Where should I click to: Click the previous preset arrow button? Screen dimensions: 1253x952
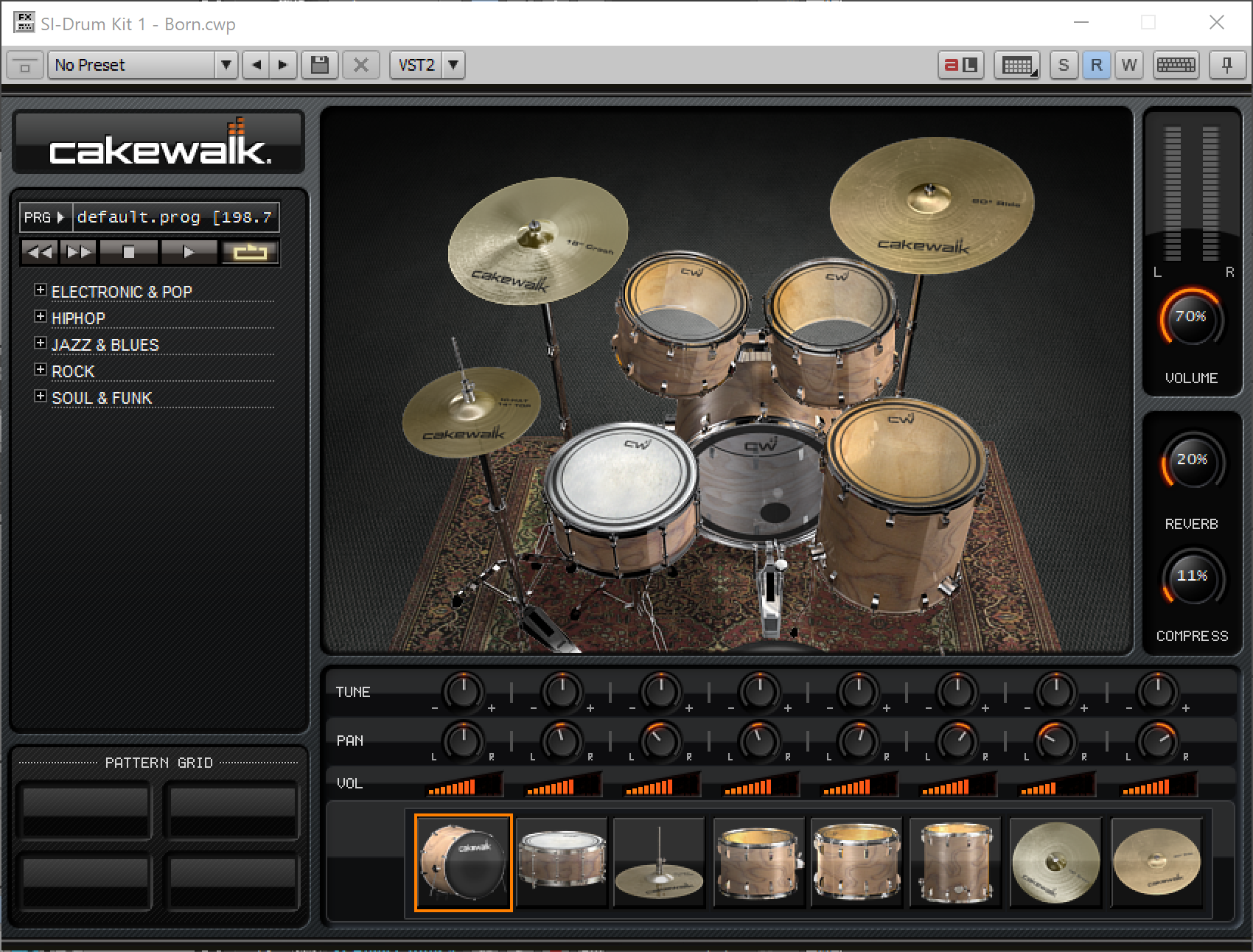click(x=256, y=65)
